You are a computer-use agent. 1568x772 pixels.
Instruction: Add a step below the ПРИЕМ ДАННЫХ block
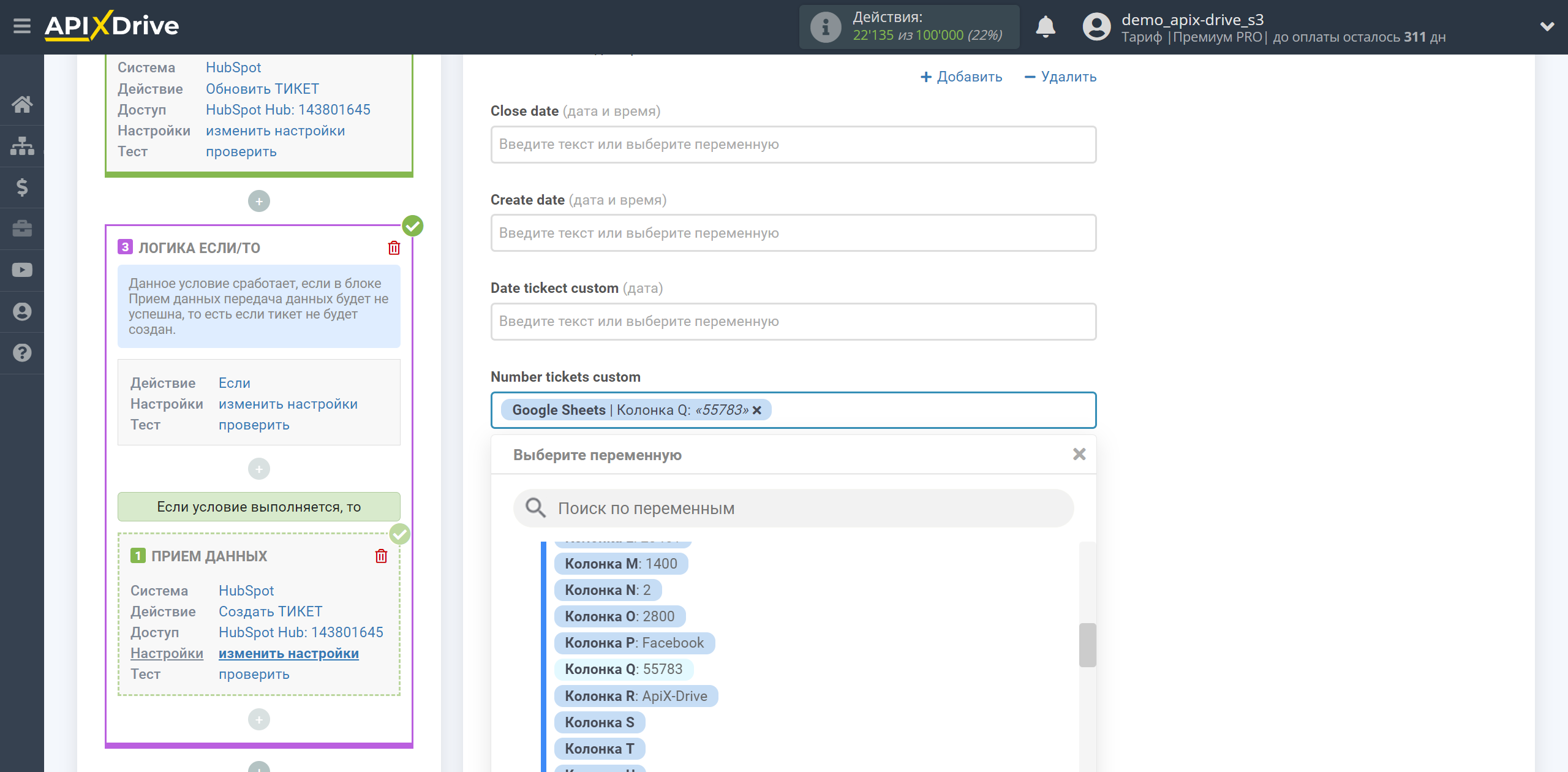point(259,719)
